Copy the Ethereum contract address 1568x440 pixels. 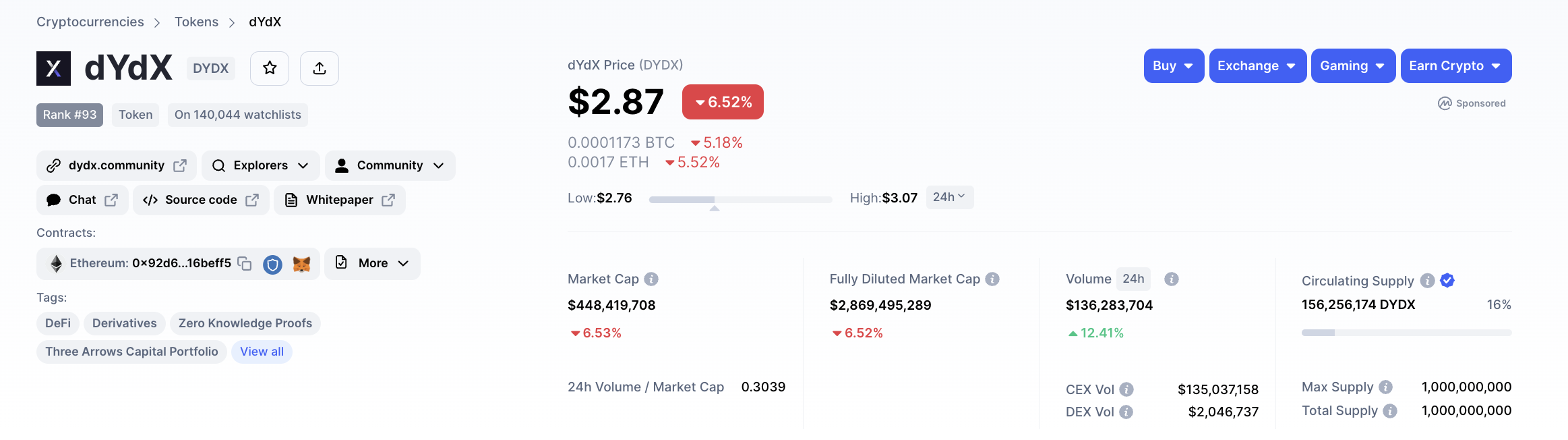245,263
